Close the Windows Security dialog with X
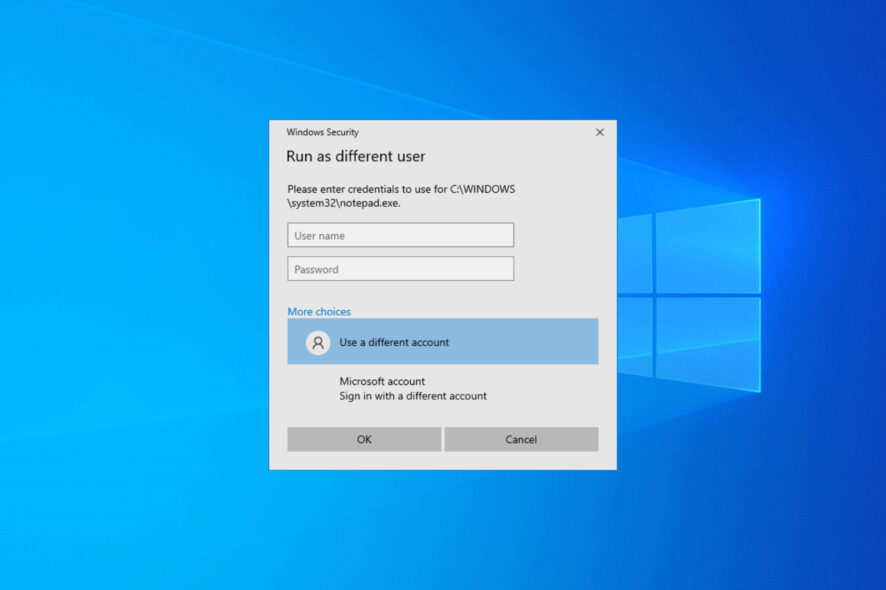The height and width of the screenshot is (590, 886). 600,132
